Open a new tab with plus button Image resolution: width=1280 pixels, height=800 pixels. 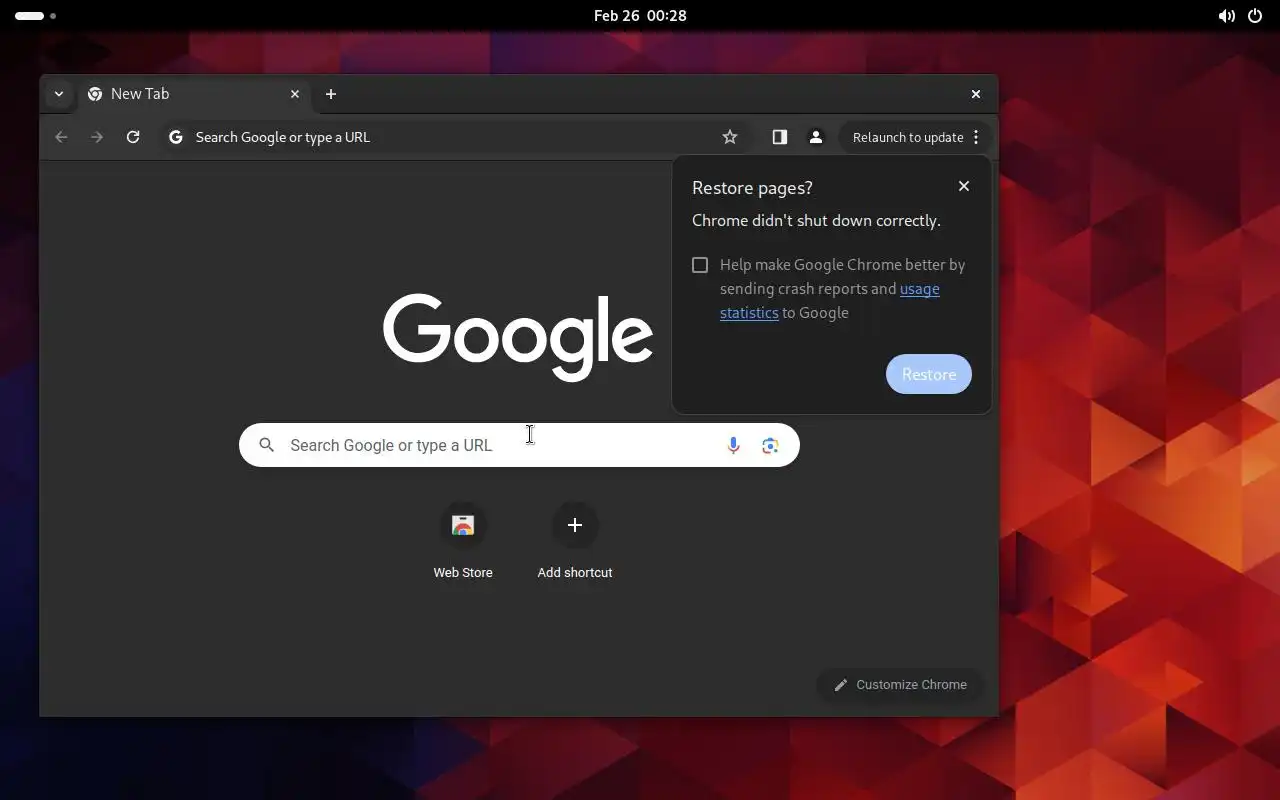point(331,94)
